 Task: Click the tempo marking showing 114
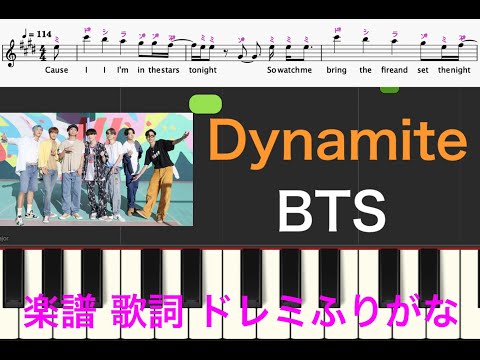pos(37,34)
